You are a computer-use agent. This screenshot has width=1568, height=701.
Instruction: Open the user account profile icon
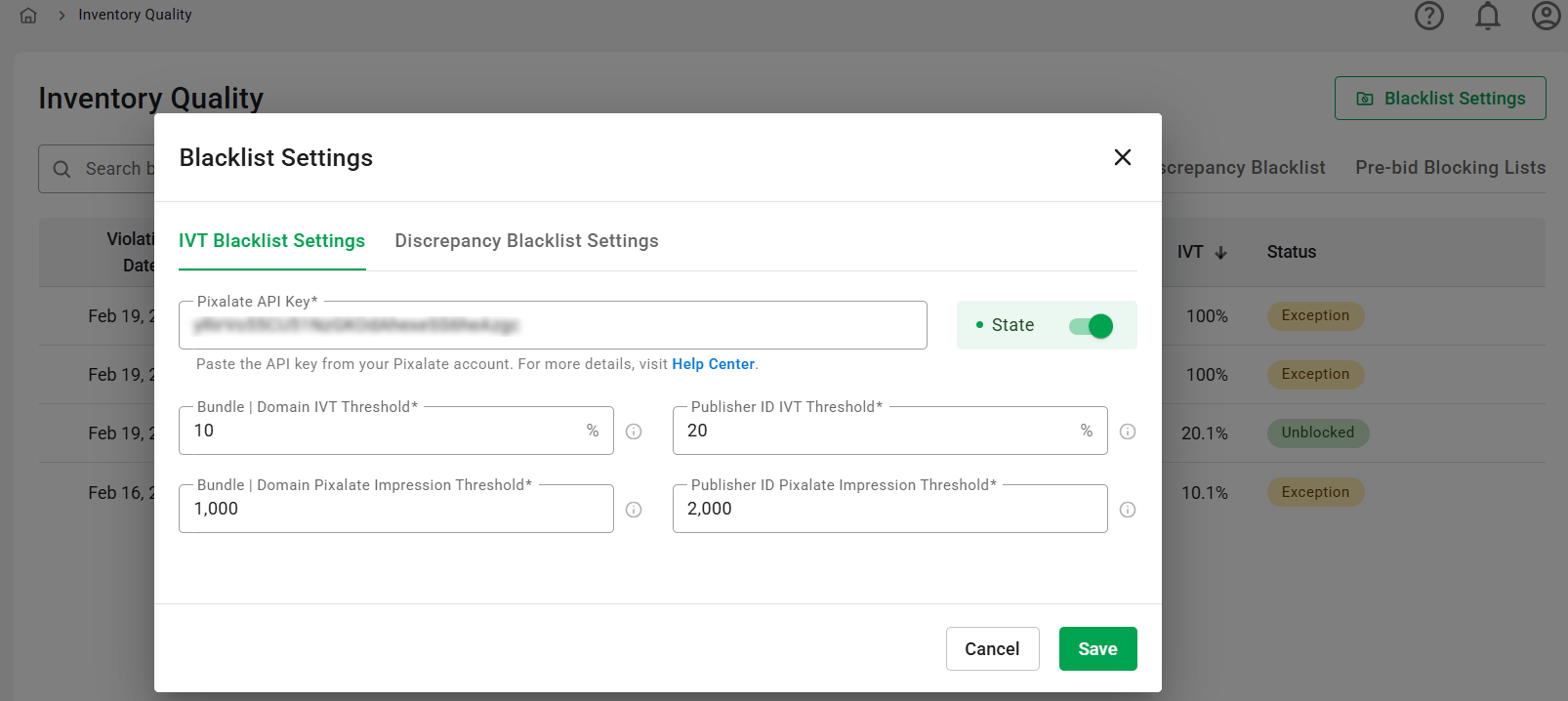pos(1546,16)
